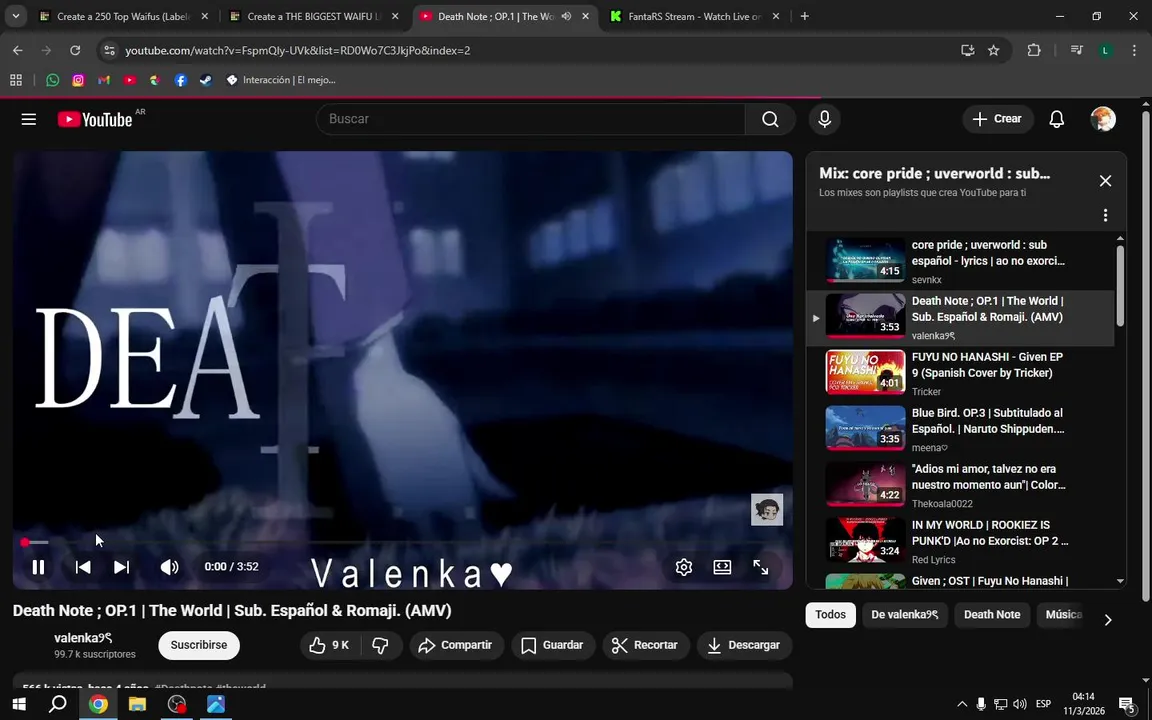Close the Mix playlist panel

(x=1105, y=181)
